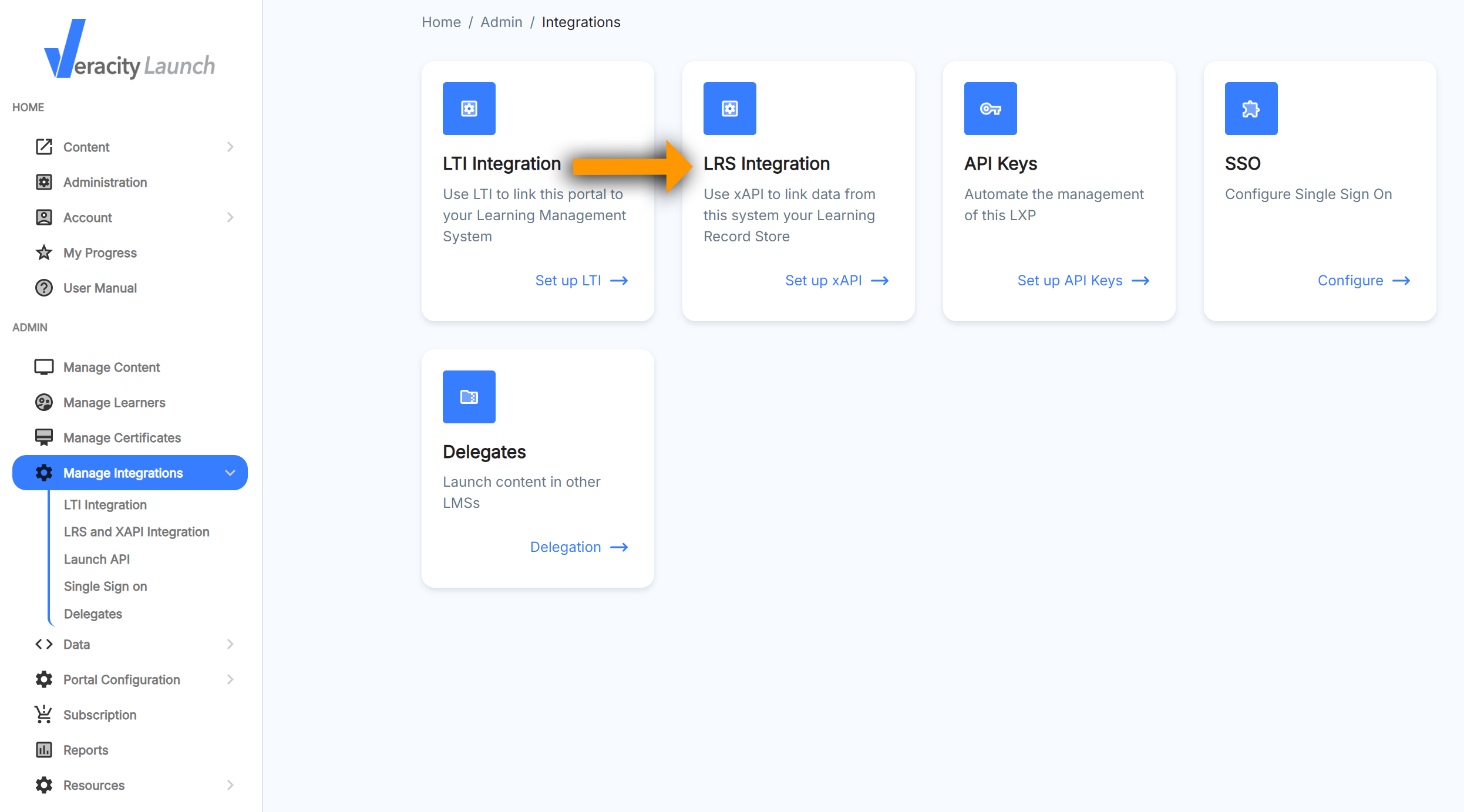The height and width of the screenshot is (812, 1464).
Task: Expand the Data menu chevron
Action: (x=230, y=644)
